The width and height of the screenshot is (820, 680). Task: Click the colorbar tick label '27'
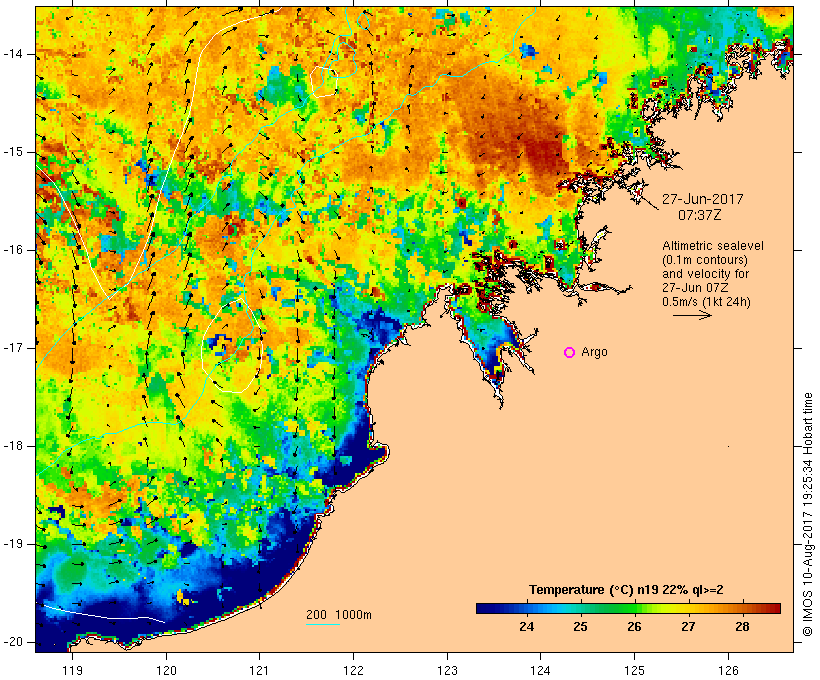(688, 626)
